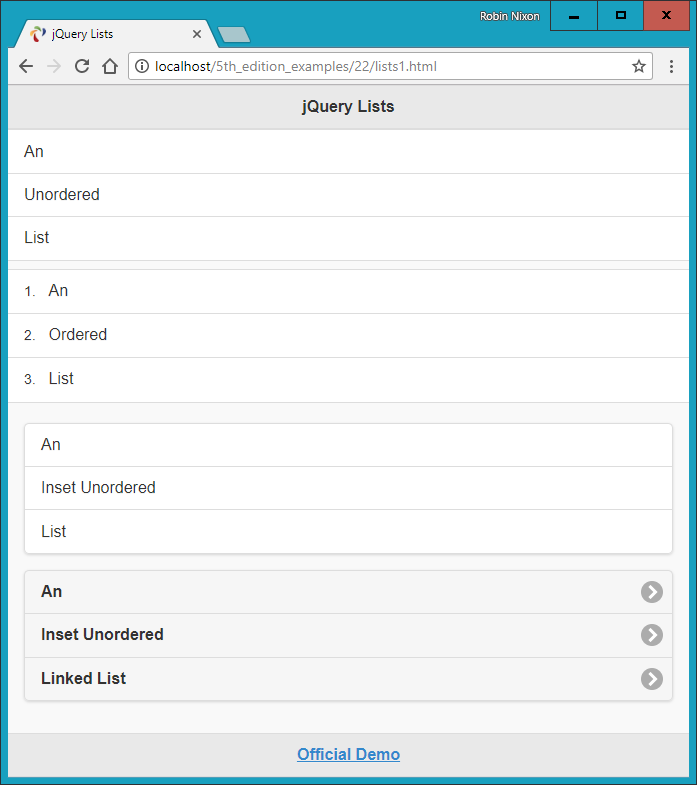Select item 2. Ordered

pyautogui.click(x=348, y=335)
